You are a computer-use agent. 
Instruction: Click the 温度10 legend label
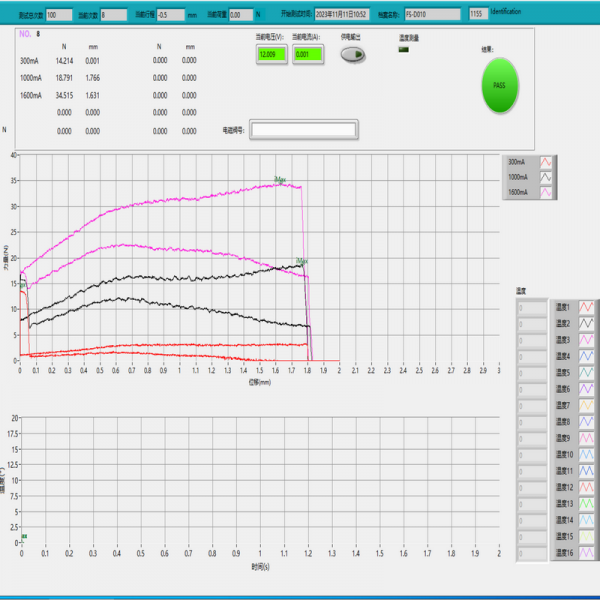(562, 454)
